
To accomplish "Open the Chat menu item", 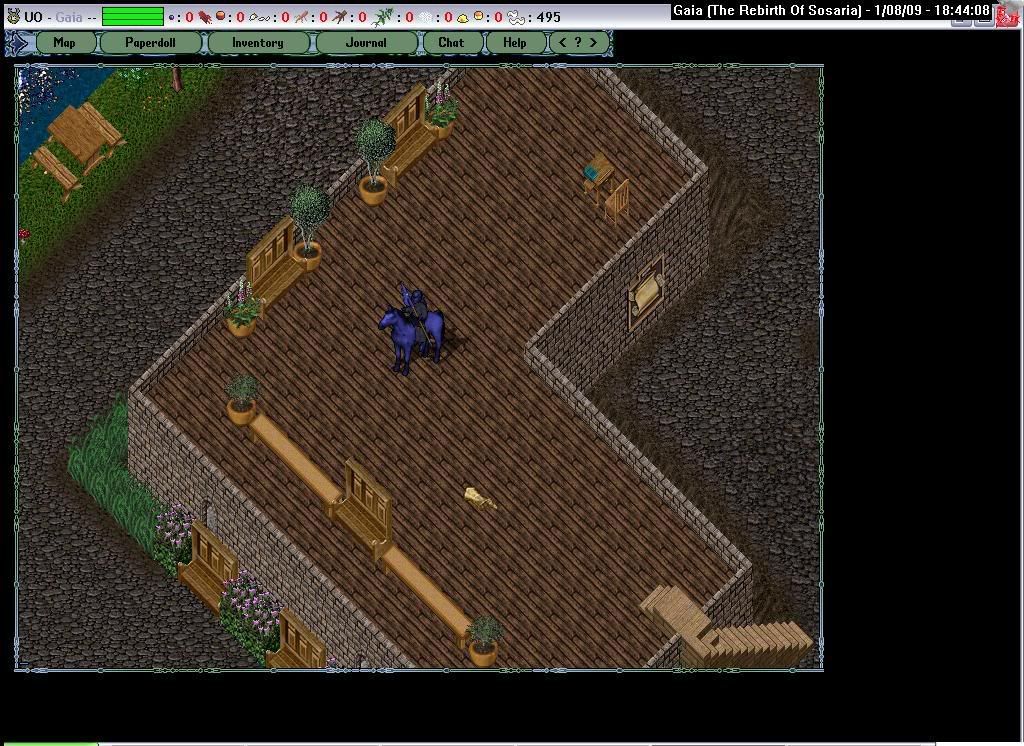I will pos(451,42).
